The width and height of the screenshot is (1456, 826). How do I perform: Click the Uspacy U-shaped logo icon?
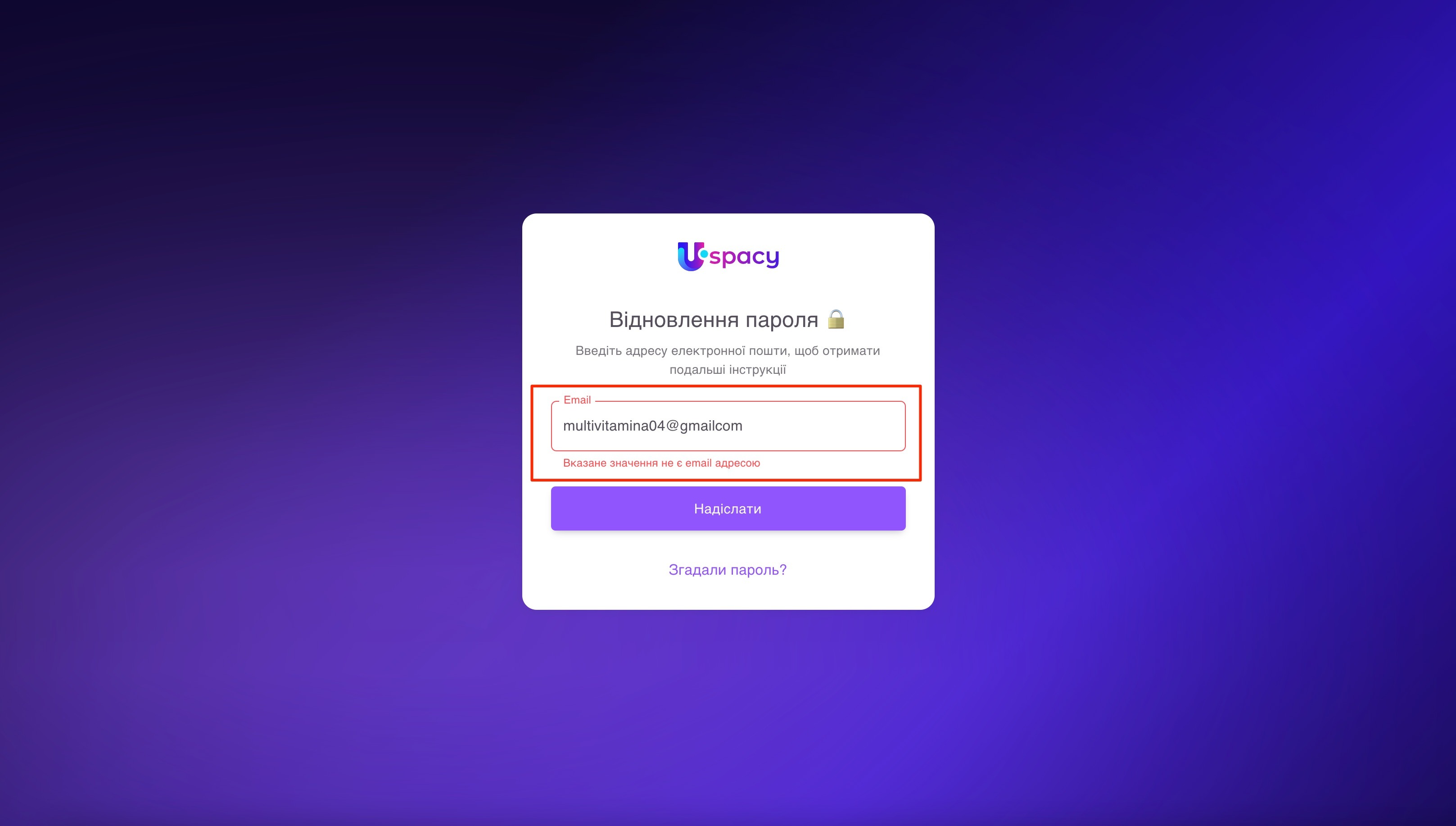point(691,256)
